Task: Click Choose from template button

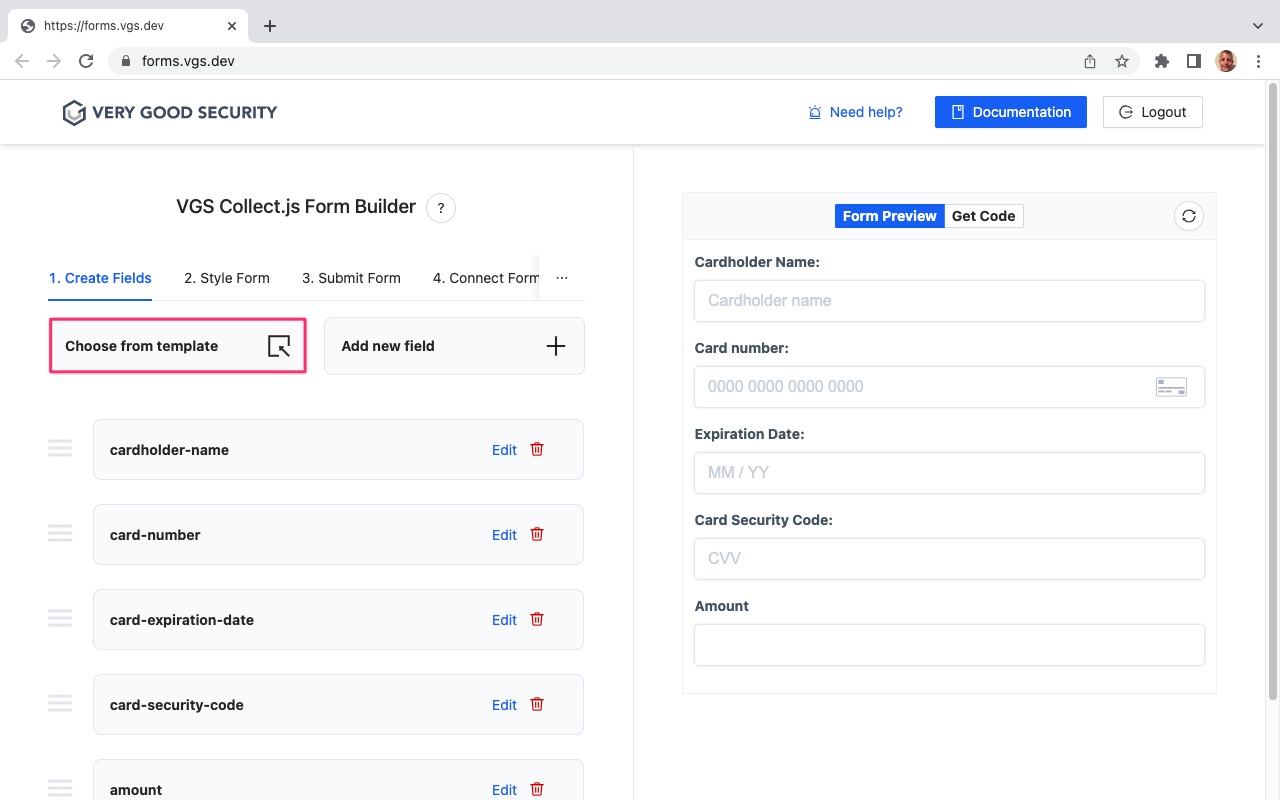Action: tap(178, 346)
